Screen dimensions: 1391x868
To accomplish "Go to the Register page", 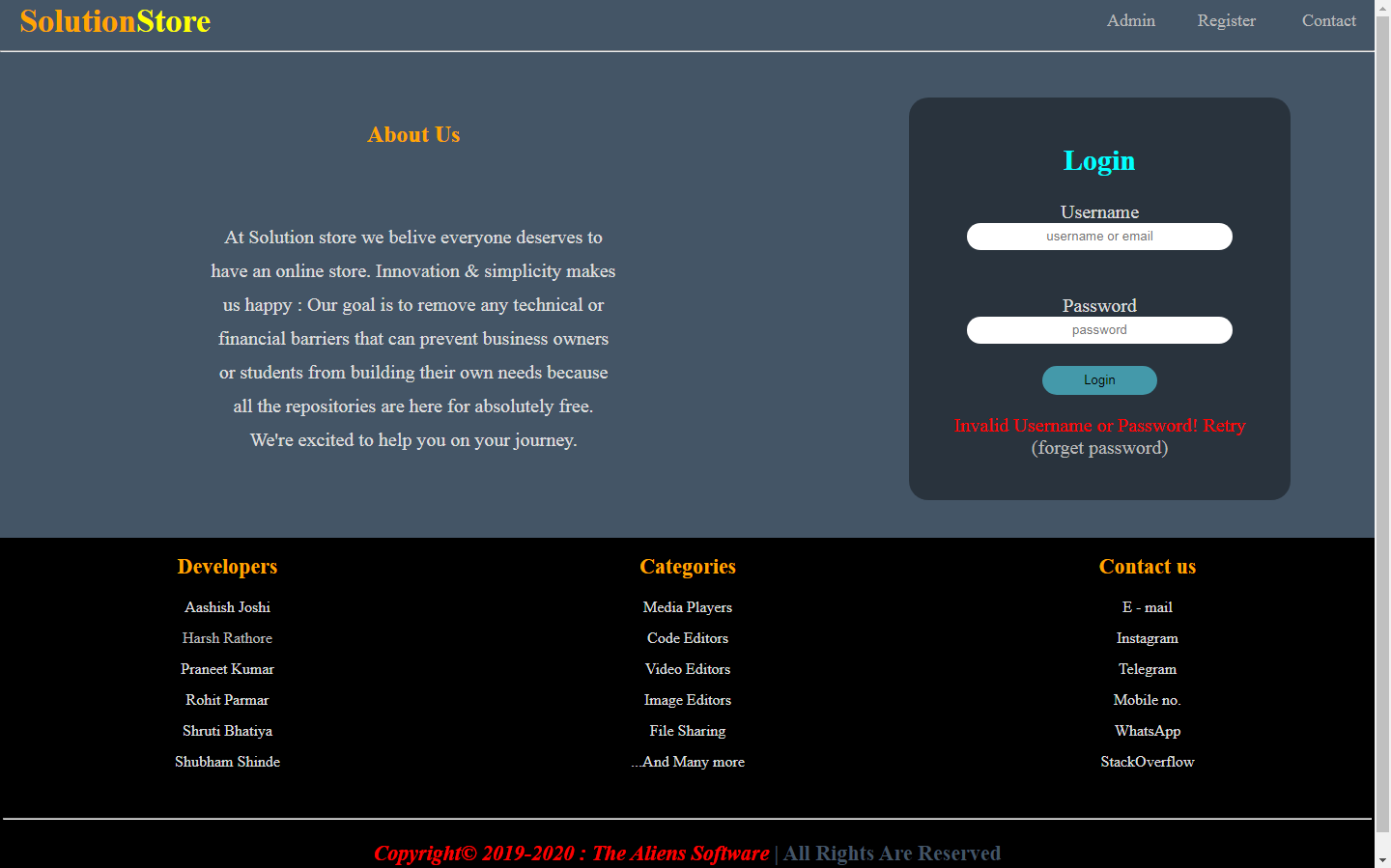I will point(1226,20).
